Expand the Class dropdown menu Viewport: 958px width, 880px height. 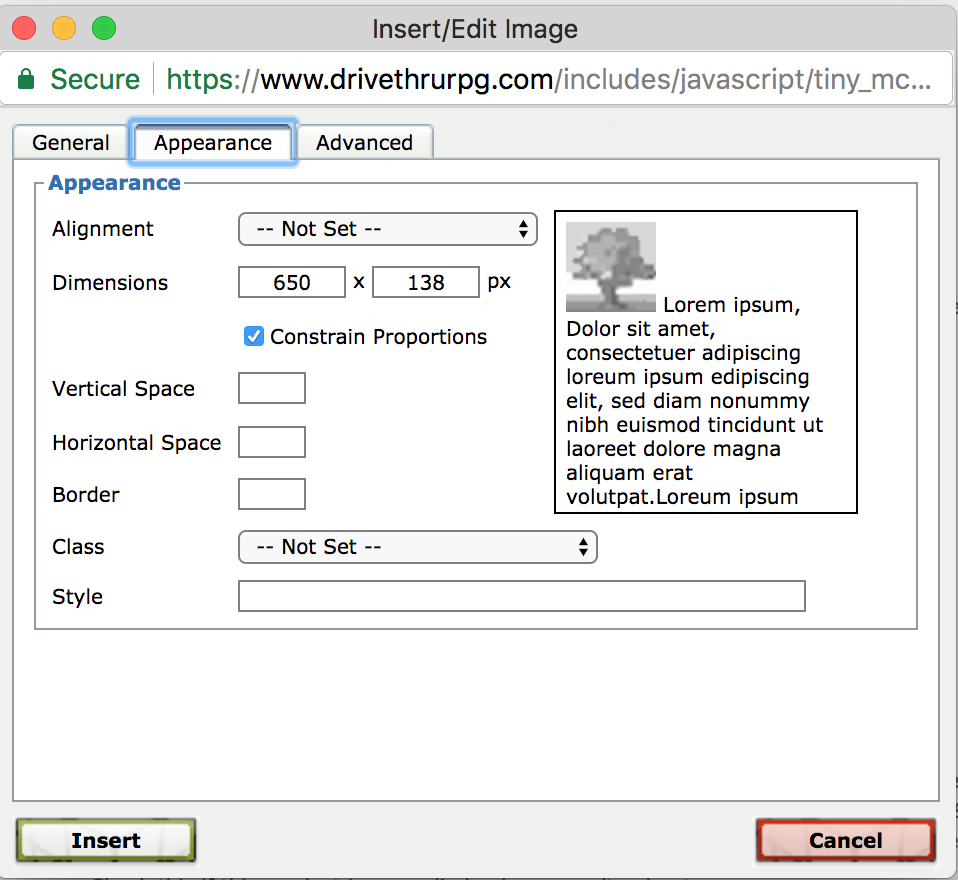click(x=417, y=547)
